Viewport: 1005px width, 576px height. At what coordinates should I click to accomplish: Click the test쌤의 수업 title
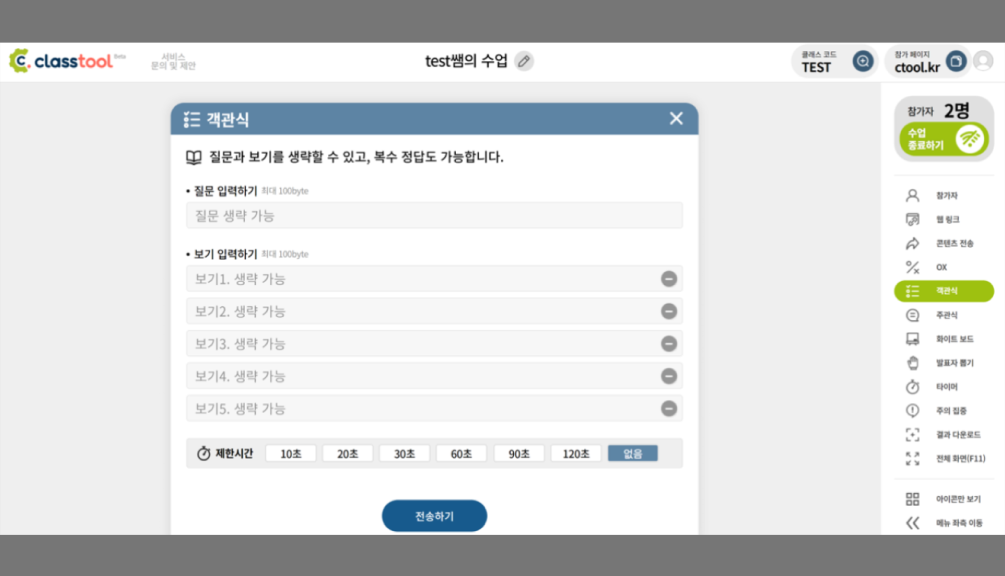pyautogui.click(x=466, y=61)
